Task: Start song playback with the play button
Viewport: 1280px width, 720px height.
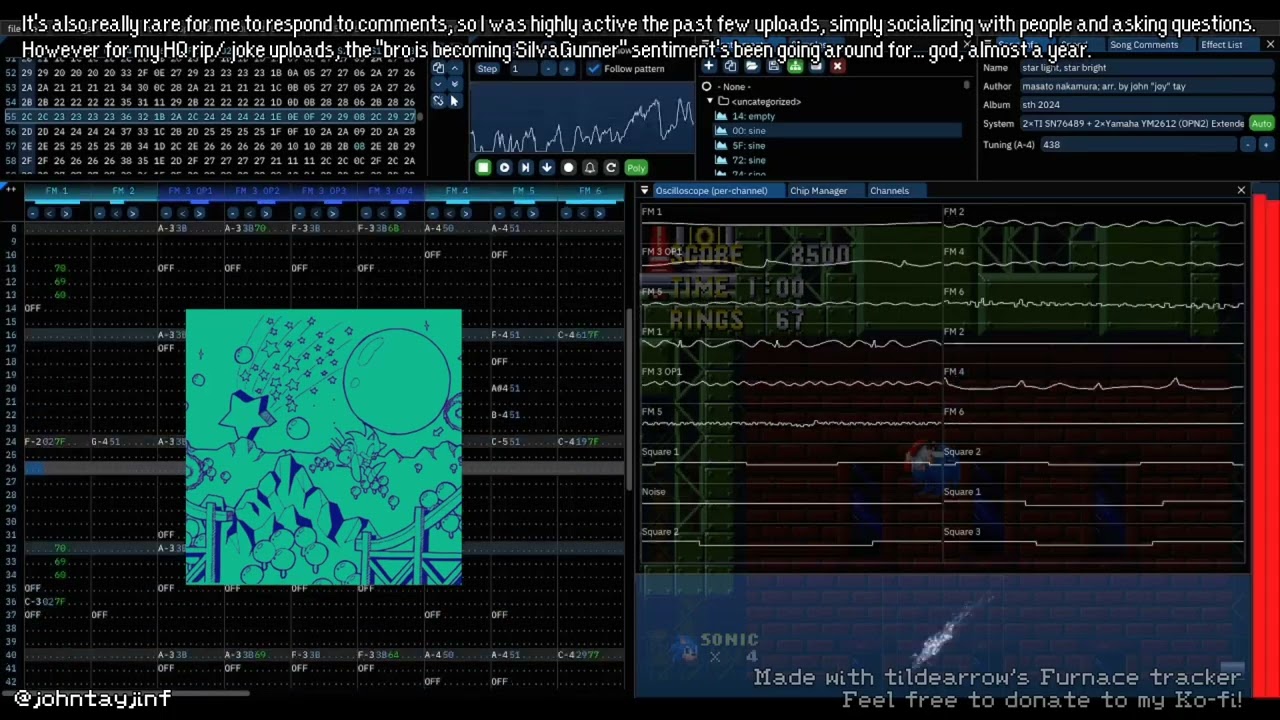Action: click(x=504, y=168)
